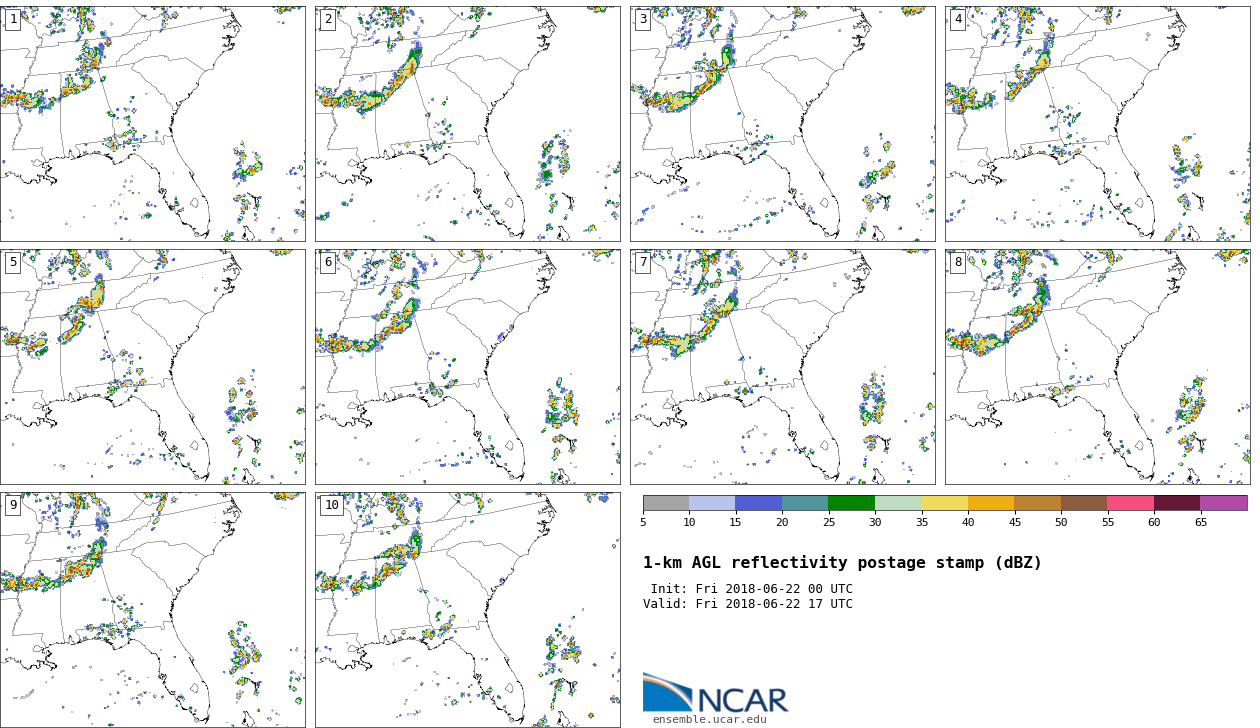Select ensemble member 5 map panel
Screen dimensions: 1260x728
click(152, 367)
